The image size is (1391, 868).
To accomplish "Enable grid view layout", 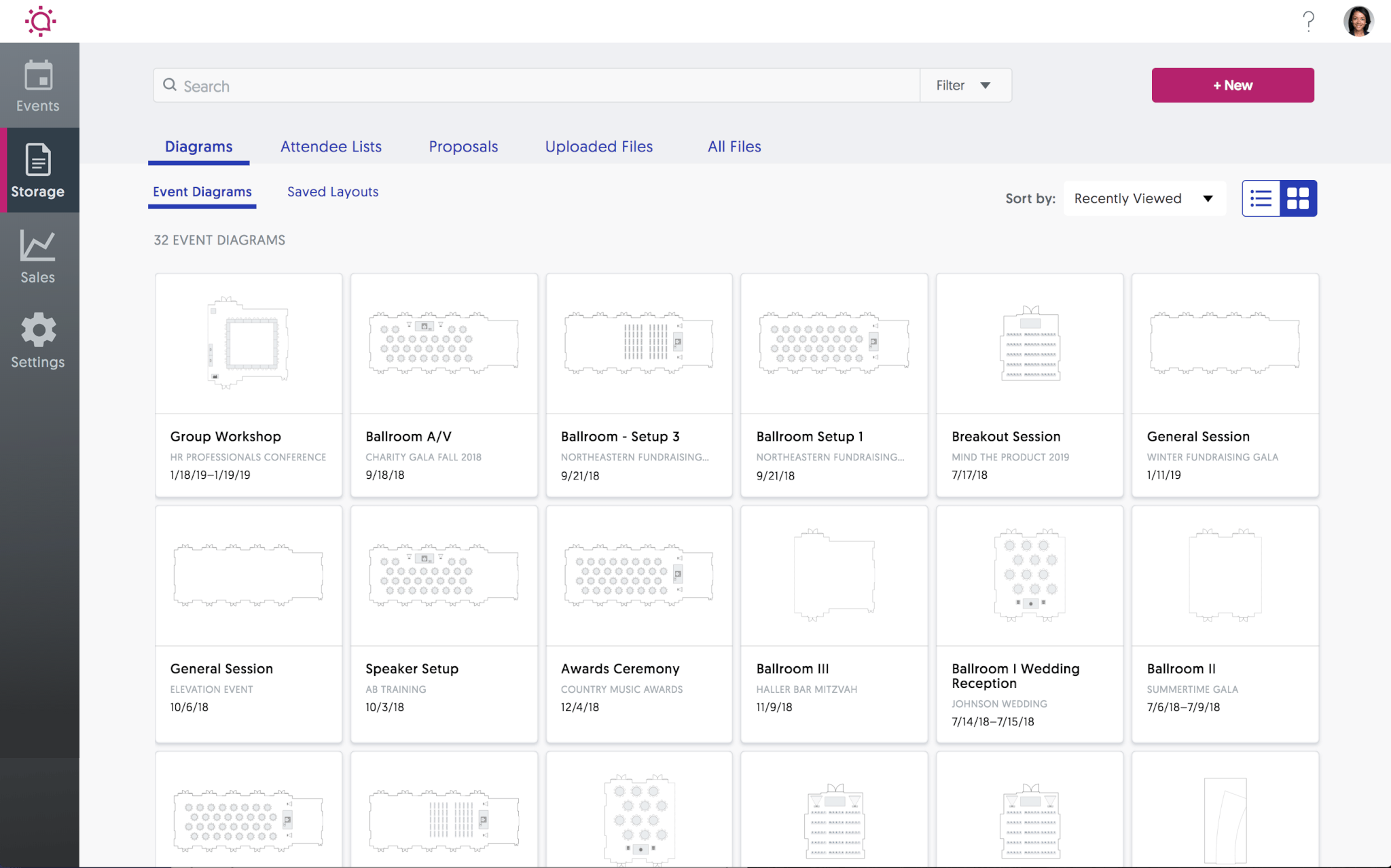I will point(1299,198).
